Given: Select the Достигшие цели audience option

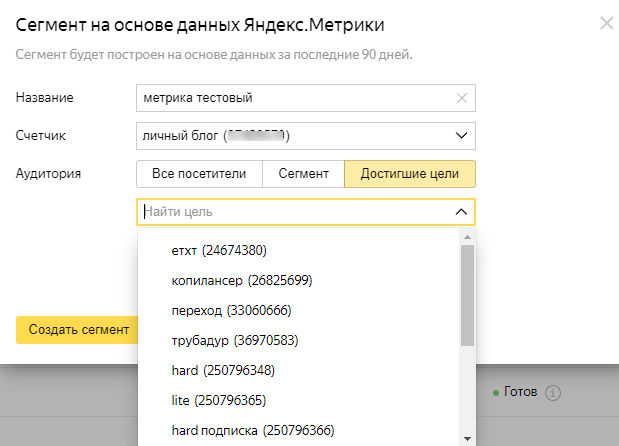Looking at the screenshot, I should click(x=410, y=173).
